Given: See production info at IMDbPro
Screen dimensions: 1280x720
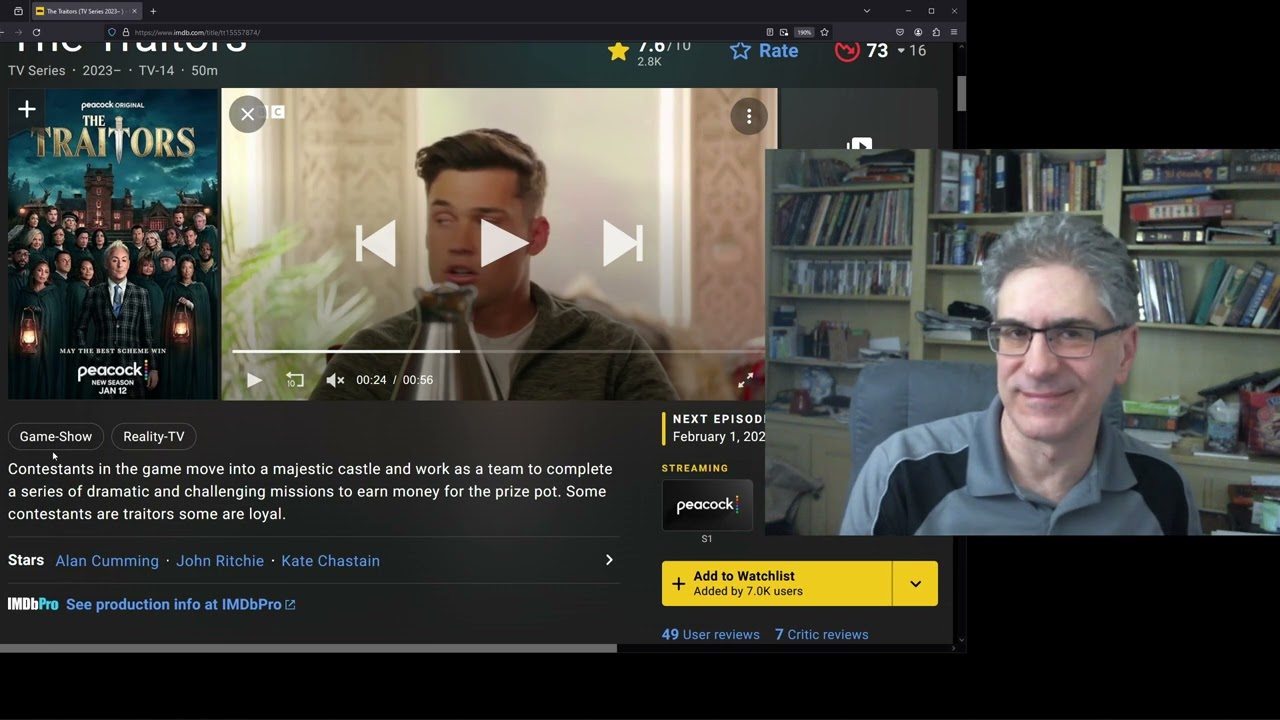Looking at the screenshot, I should coord(180,604).
